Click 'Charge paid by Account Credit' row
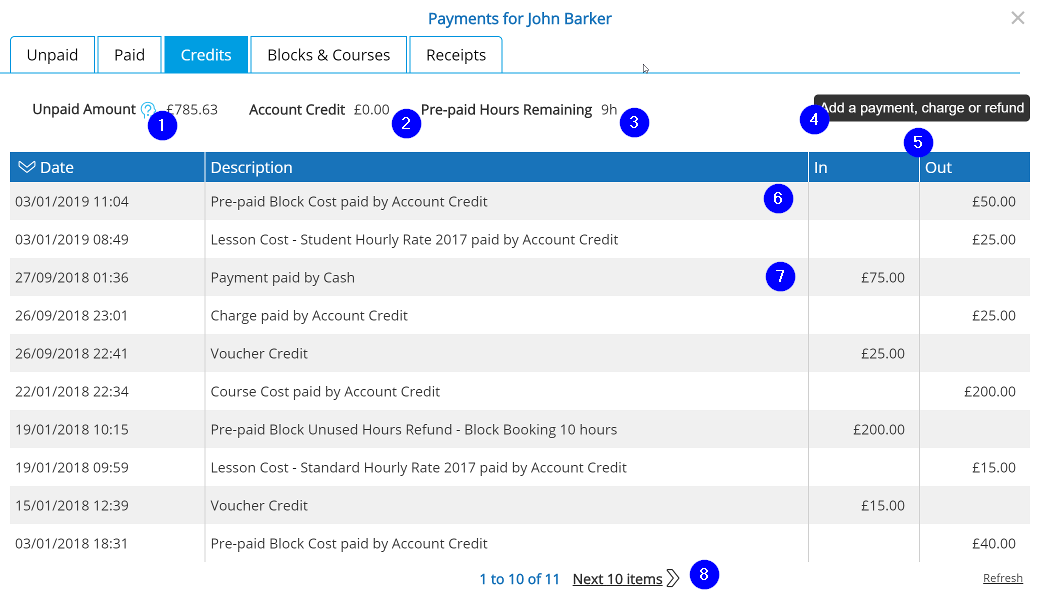Viewport: 1040px width, 598px height. (520, 316)
